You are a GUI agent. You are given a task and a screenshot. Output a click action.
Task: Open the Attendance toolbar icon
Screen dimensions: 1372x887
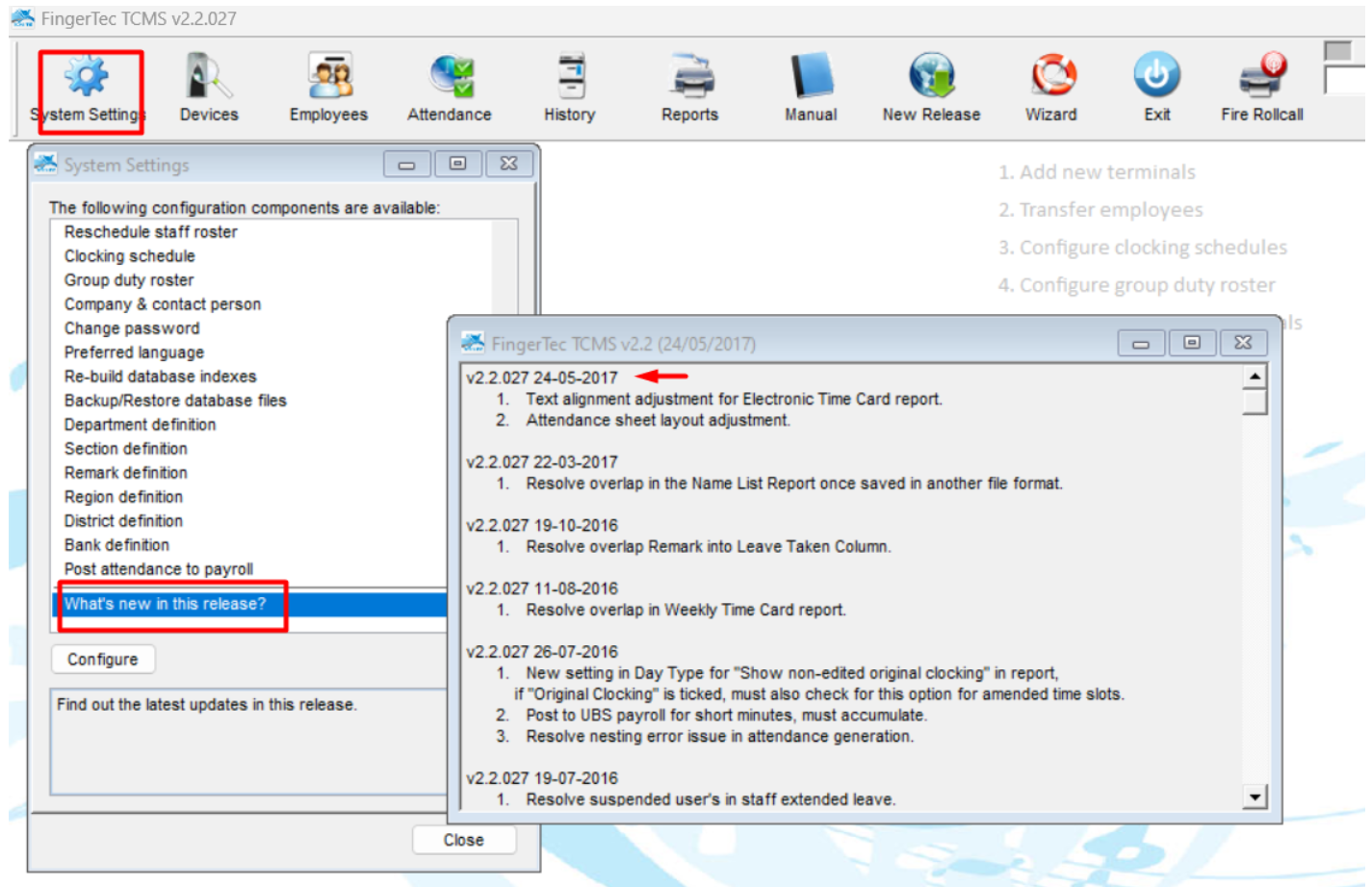point(451,76)
